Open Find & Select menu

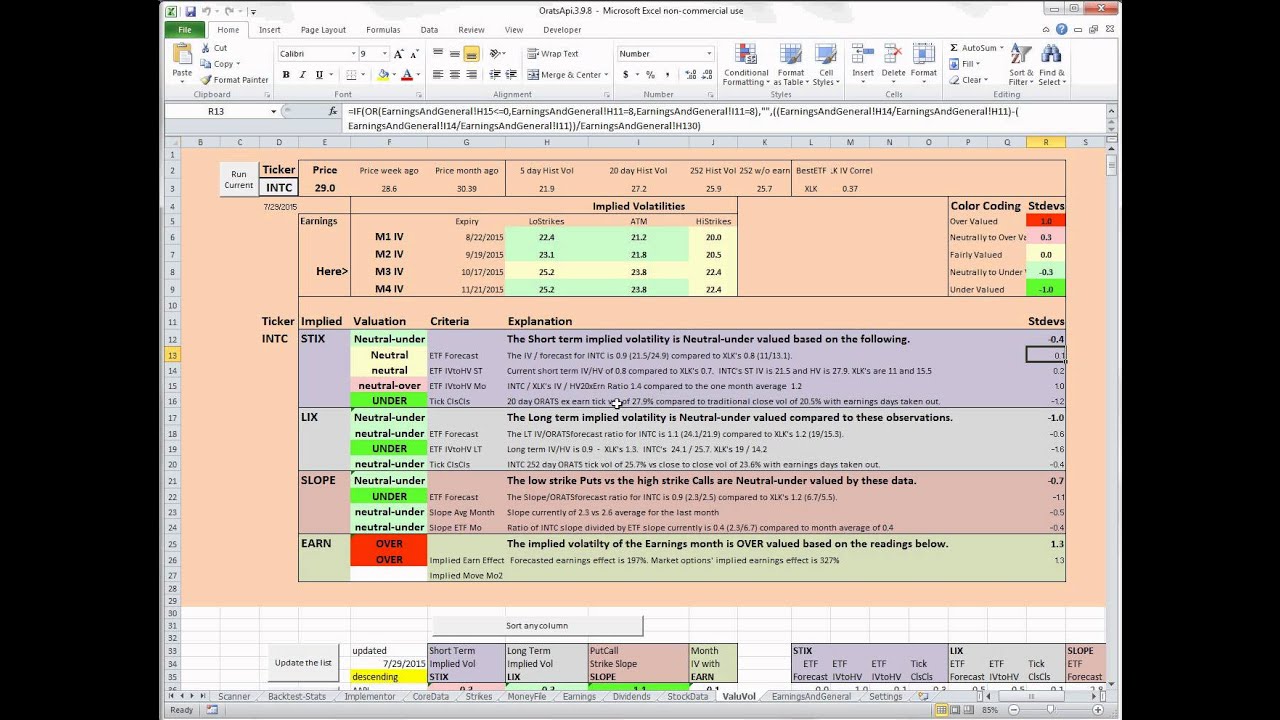click(1052, 65)
